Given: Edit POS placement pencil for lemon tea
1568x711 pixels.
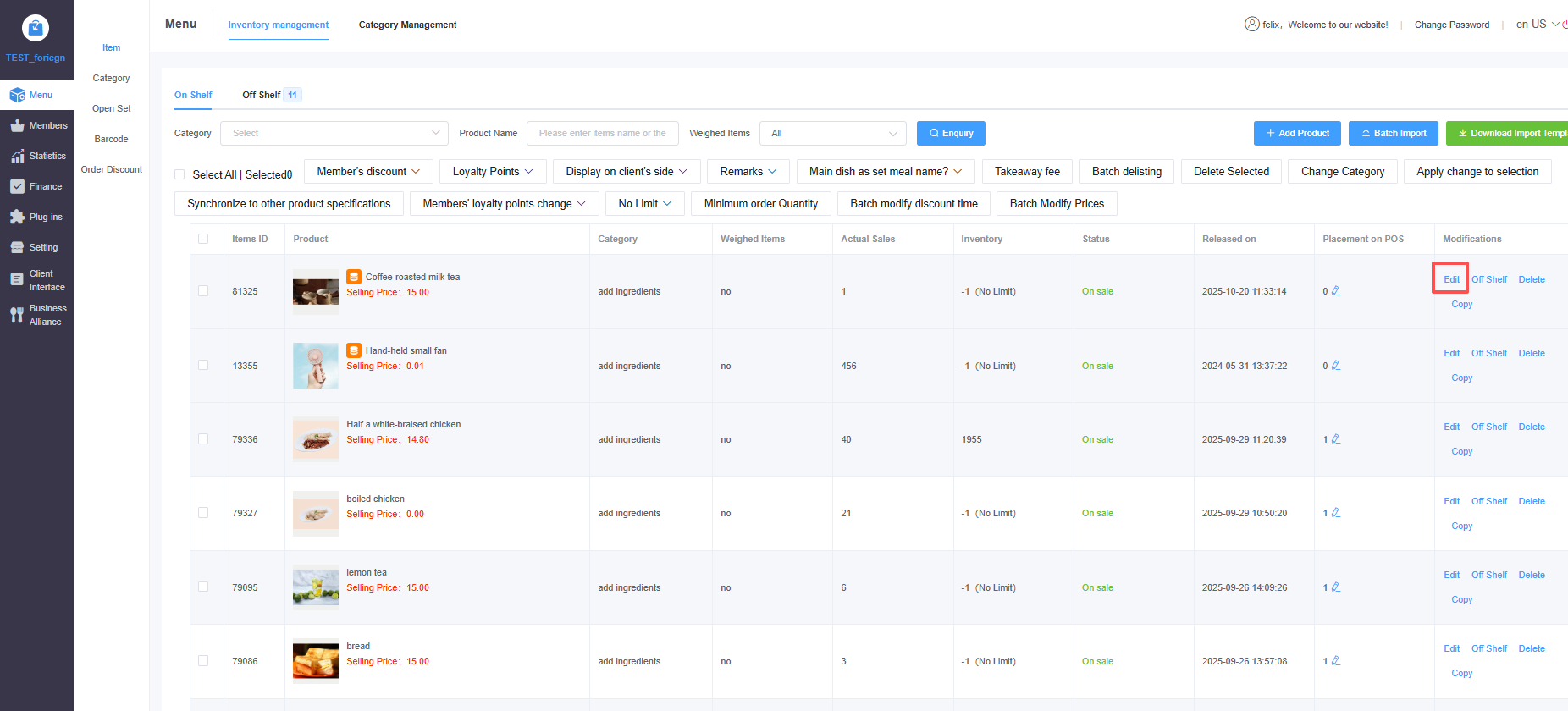Looking at the screenshot, I should [1336, 587].
